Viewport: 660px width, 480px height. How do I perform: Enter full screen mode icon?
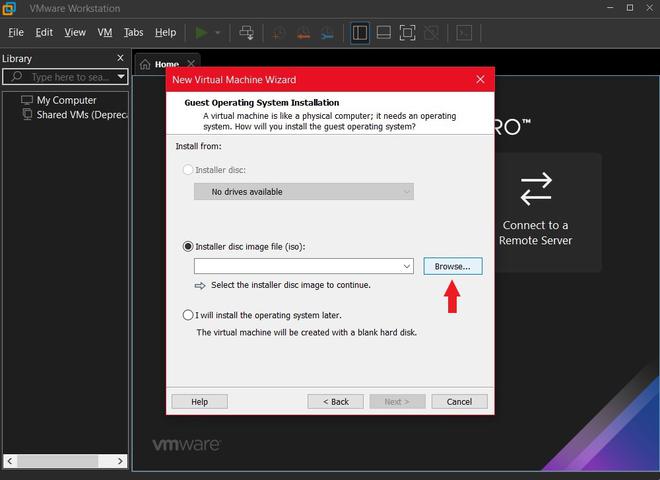coord(407,32)
